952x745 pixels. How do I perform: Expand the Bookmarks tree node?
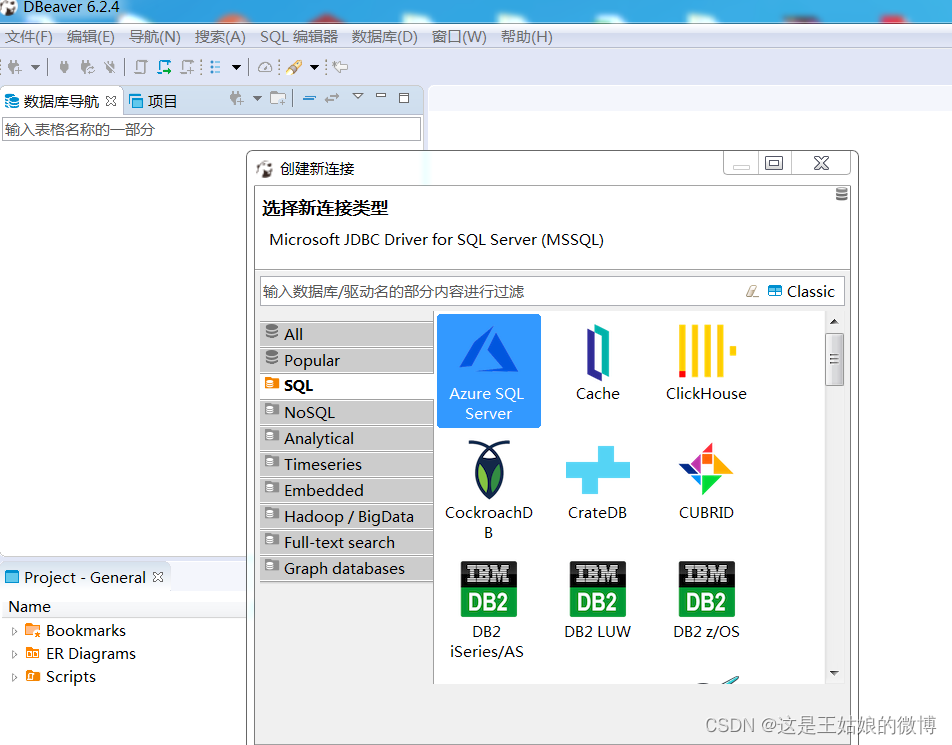click(14, 631)
